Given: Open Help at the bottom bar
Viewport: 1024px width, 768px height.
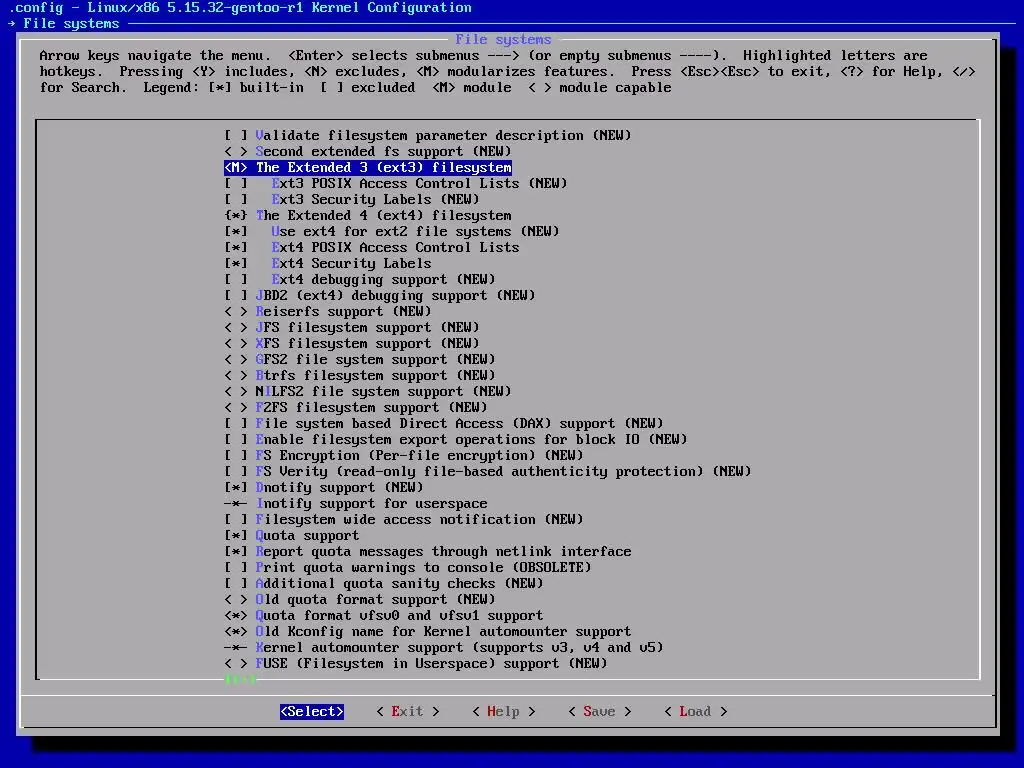Looking at the screenshot, I should (x=504, y=711).
